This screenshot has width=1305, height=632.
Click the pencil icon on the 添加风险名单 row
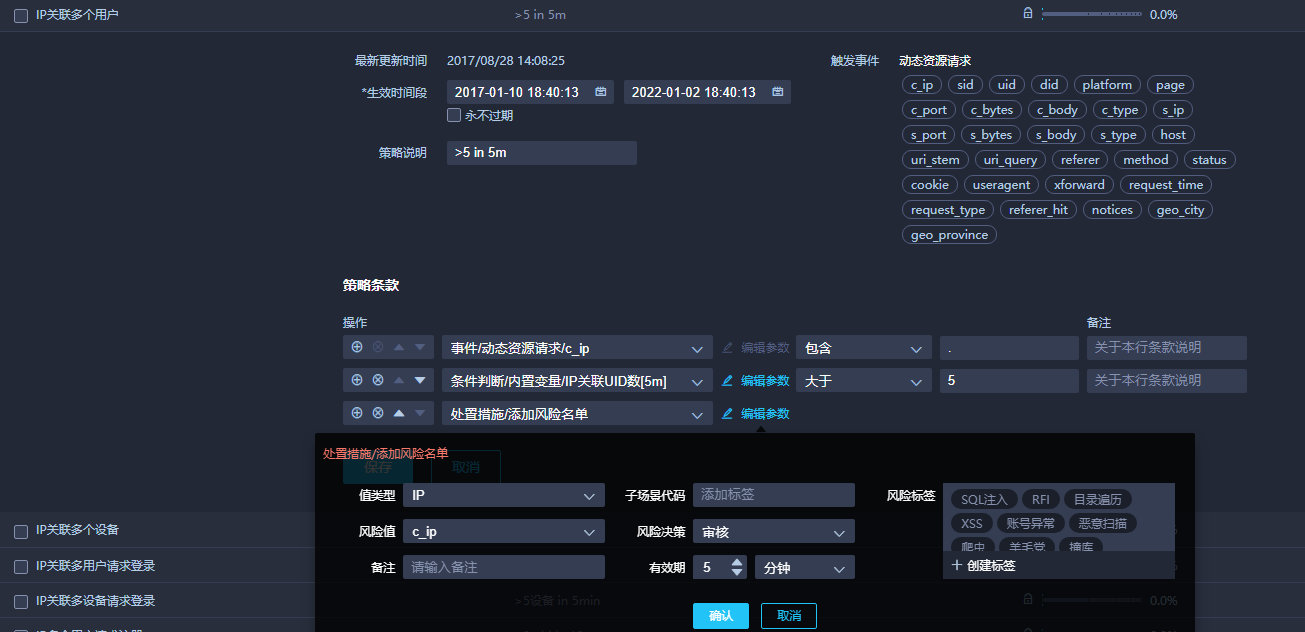728,413
